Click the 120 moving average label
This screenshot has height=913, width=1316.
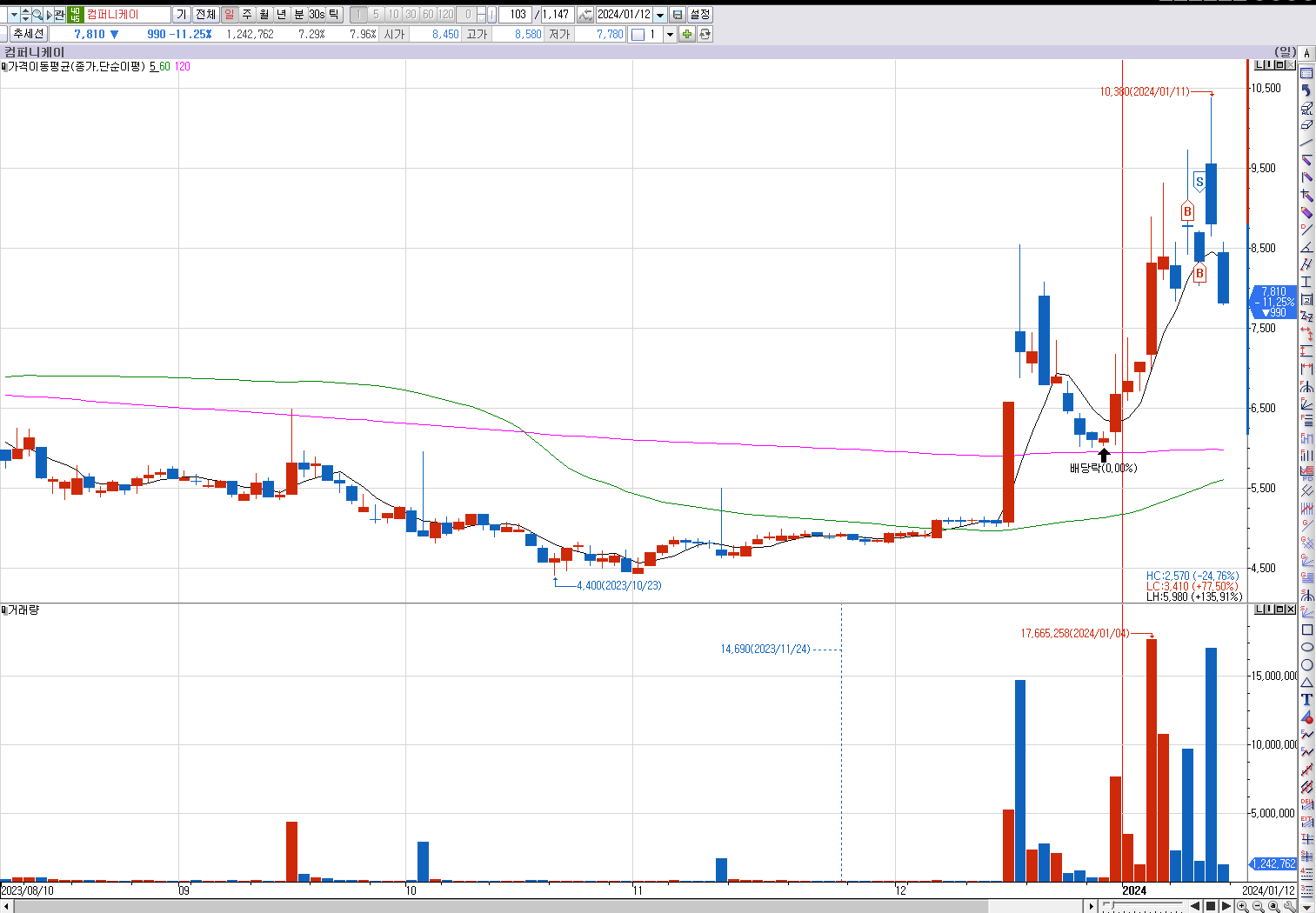click(183, 67)
